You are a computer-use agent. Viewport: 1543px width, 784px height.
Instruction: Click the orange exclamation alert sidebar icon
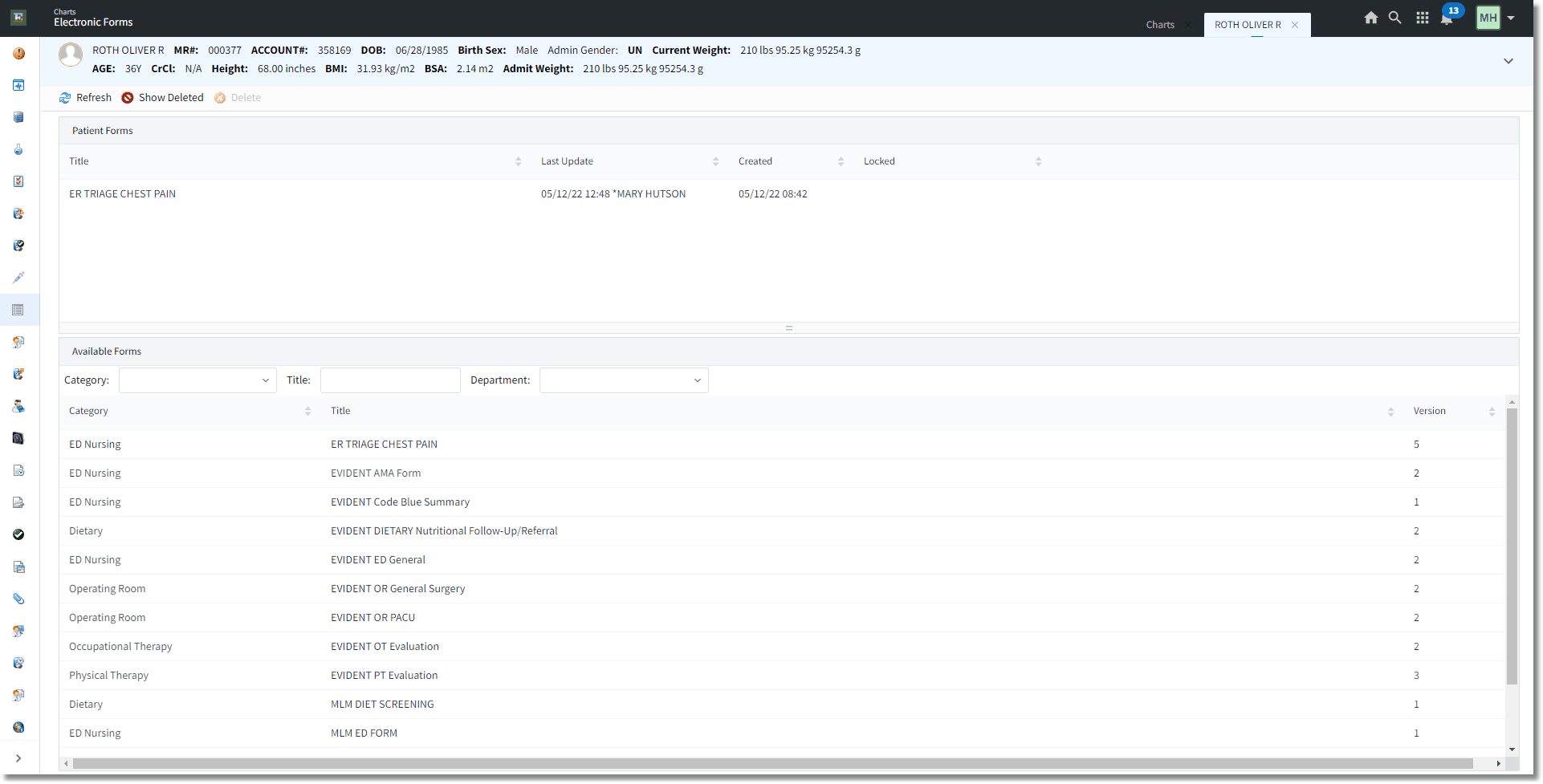coord(18,53)
